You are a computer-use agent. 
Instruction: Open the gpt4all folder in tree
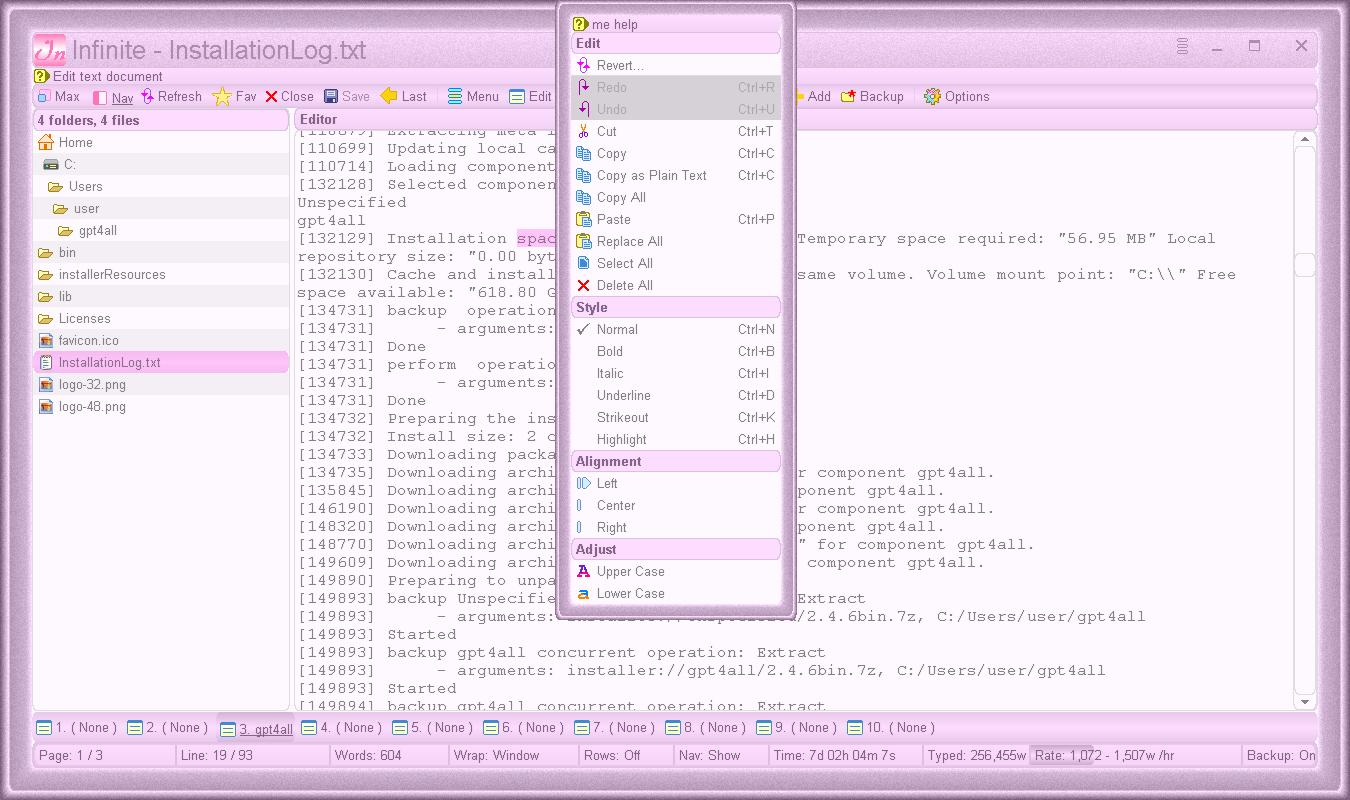tap(161, 230)
